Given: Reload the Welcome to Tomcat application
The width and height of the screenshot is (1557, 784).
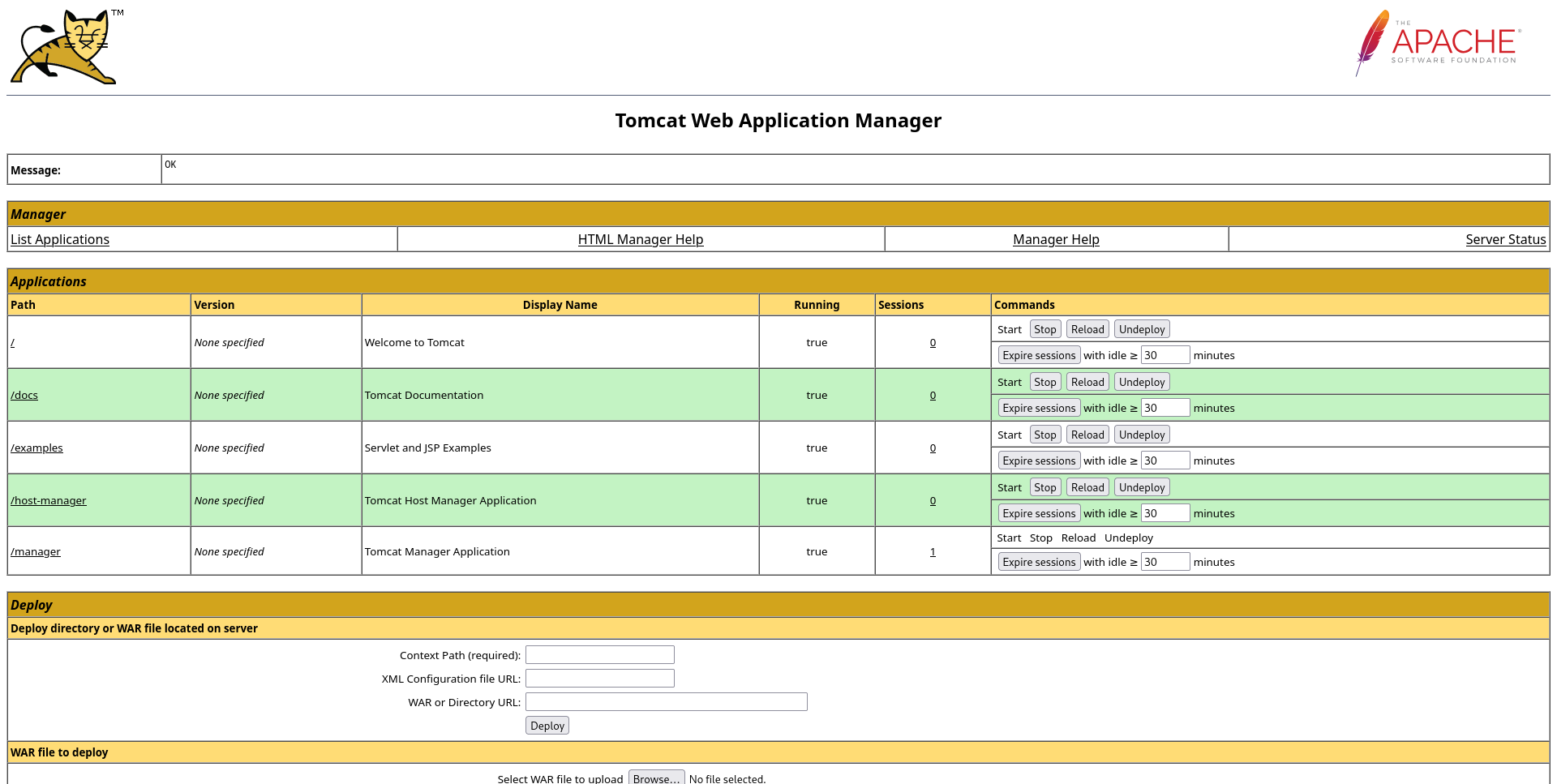Looking at the screenshot, I should (1087, 329).
